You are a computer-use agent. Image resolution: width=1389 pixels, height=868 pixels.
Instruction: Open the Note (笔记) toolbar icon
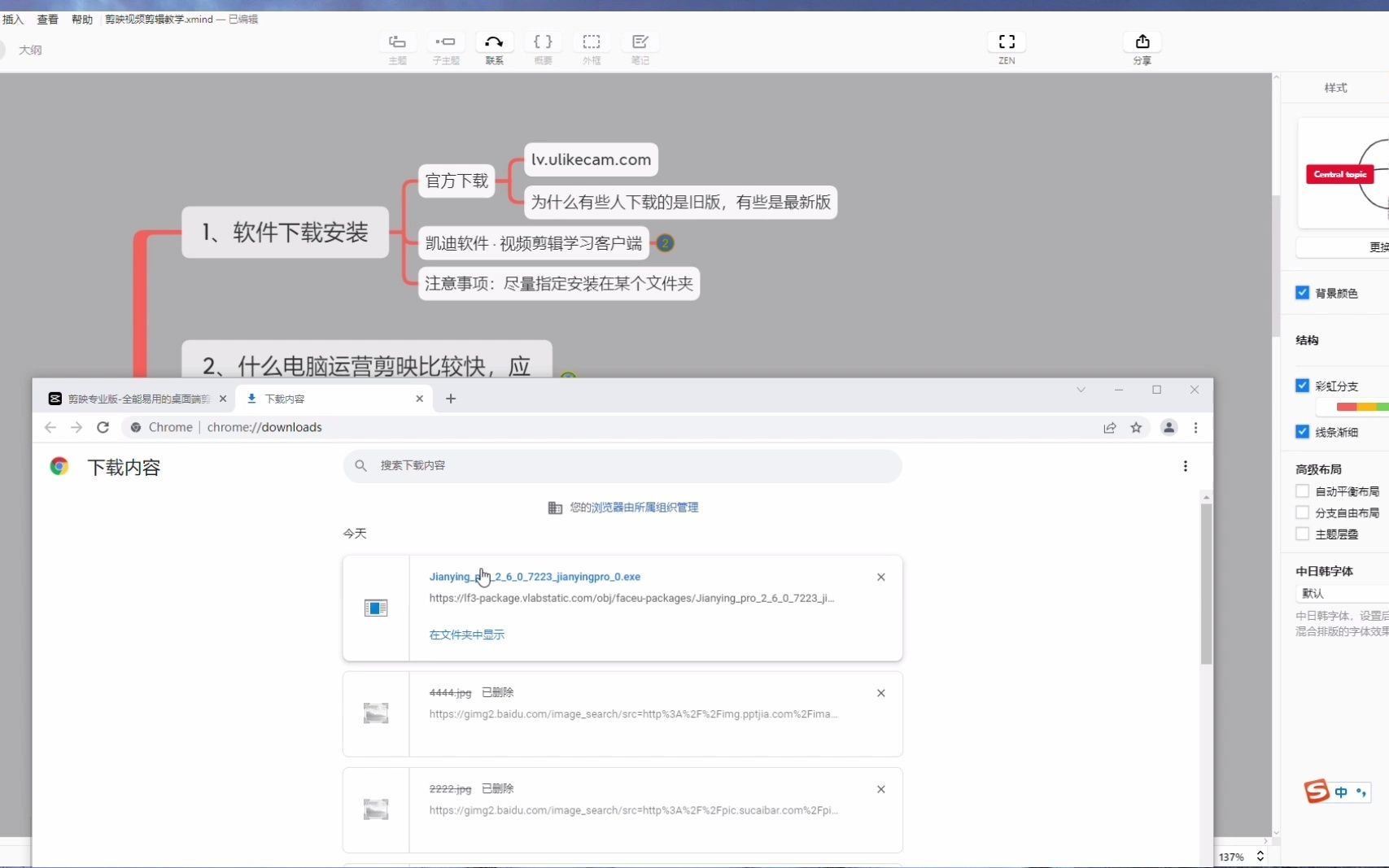click(x=640, y=42)
